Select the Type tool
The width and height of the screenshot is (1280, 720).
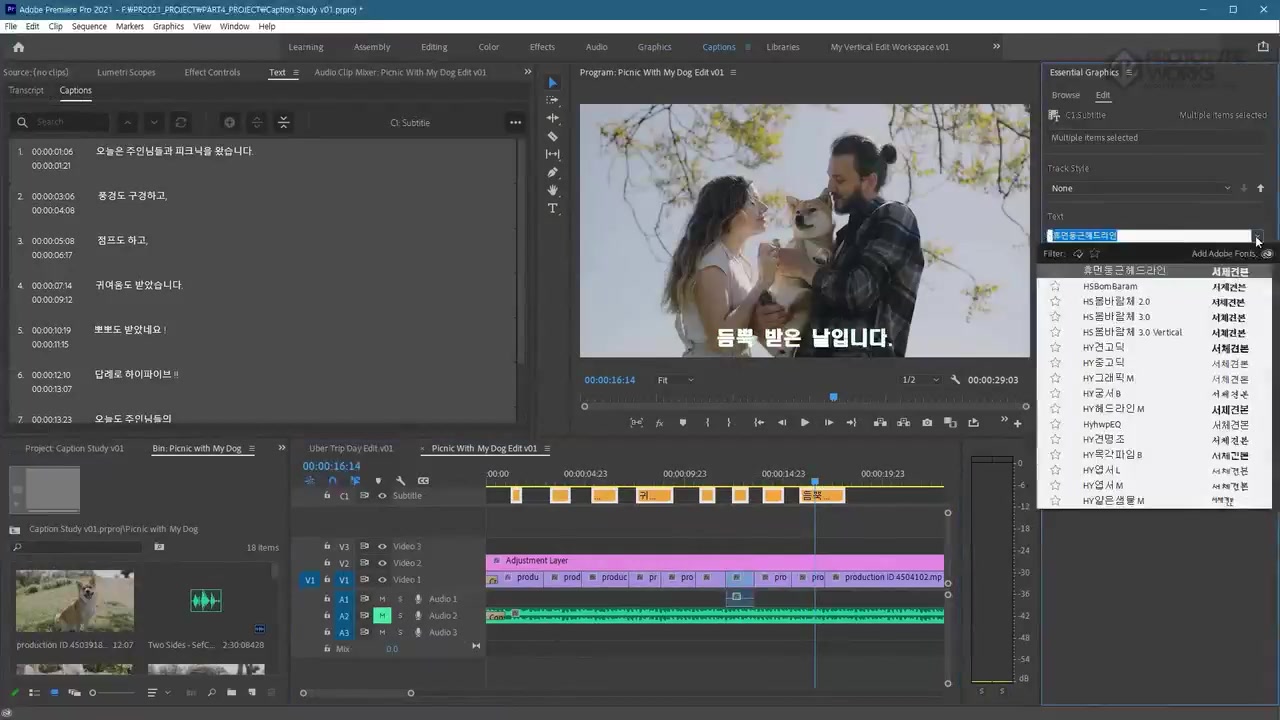(x=553, y=208)
